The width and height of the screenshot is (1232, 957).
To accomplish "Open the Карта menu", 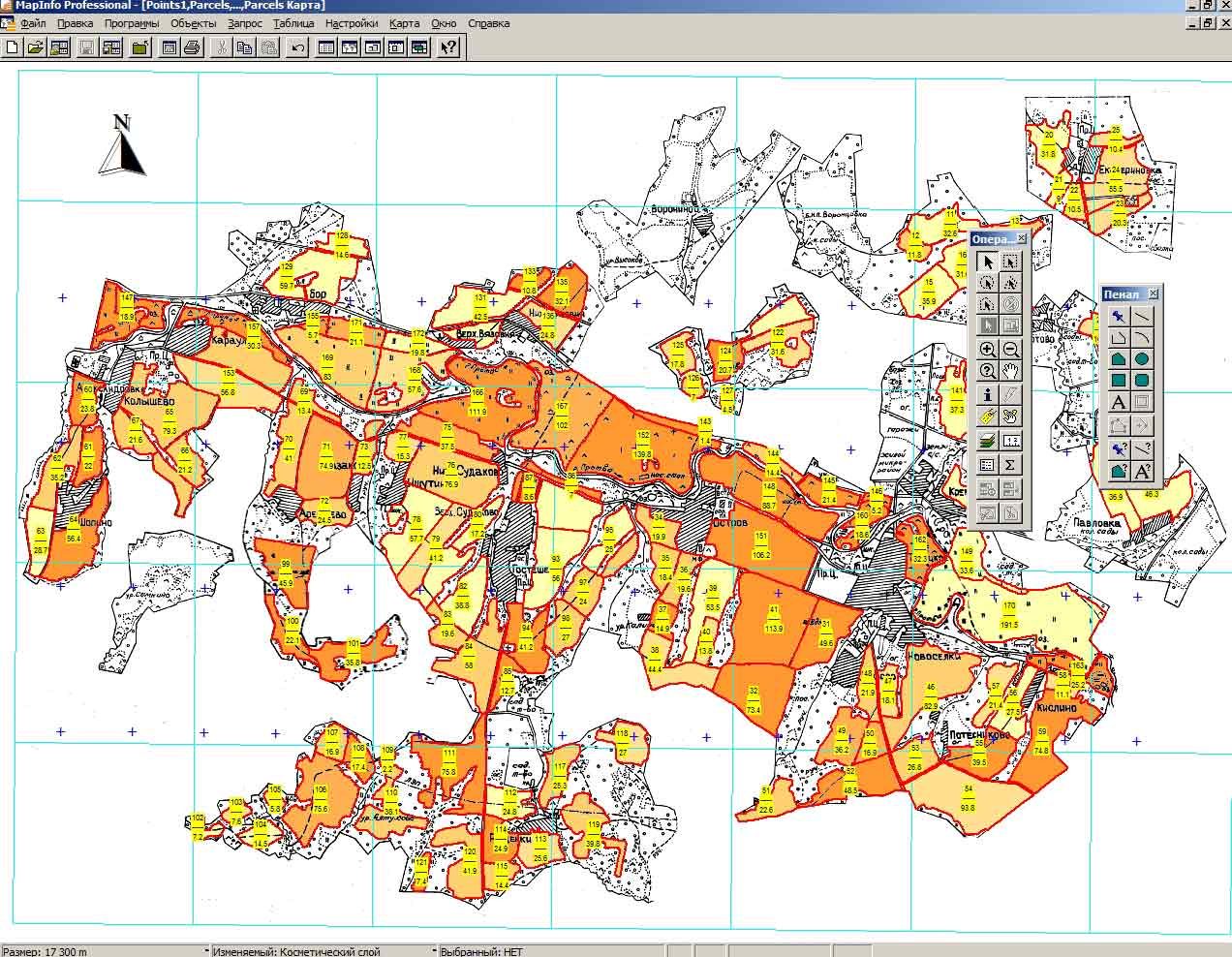I will tap(405, 23).
